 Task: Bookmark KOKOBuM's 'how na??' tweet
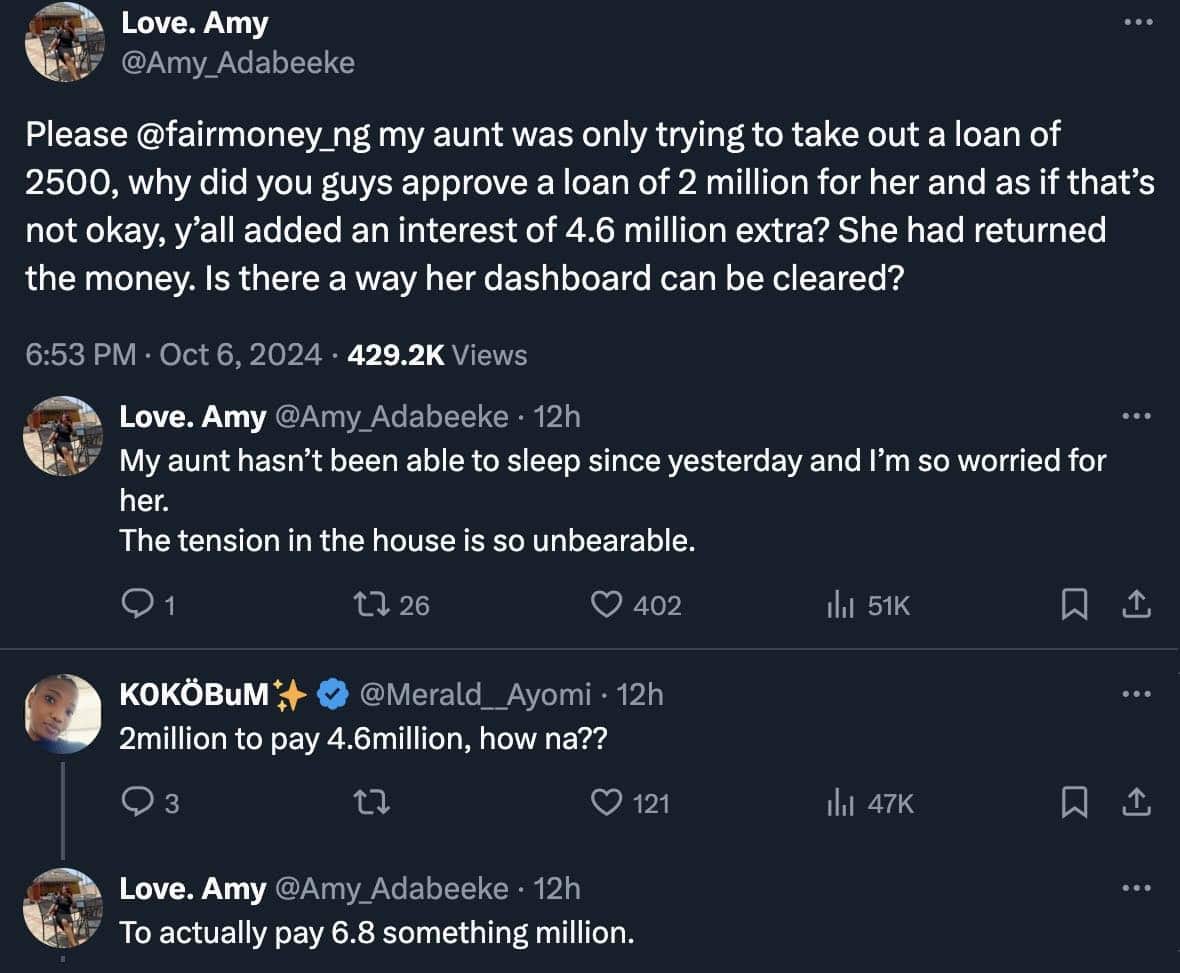(1074, 802)
